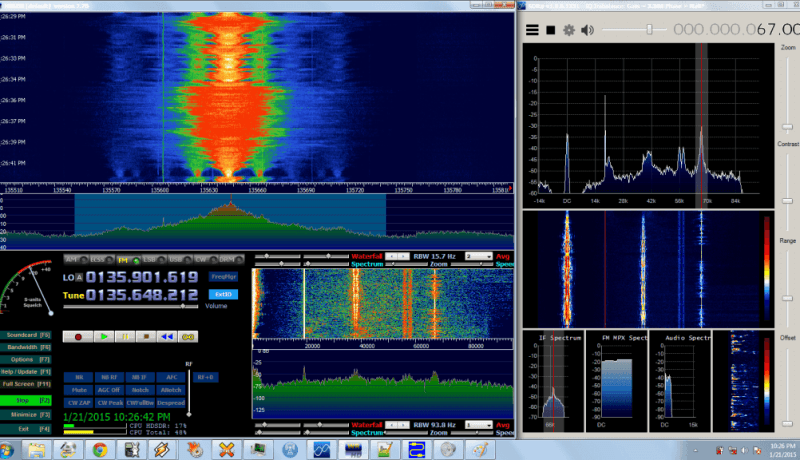Open the Options [F7] menu

tap(28, 359)
